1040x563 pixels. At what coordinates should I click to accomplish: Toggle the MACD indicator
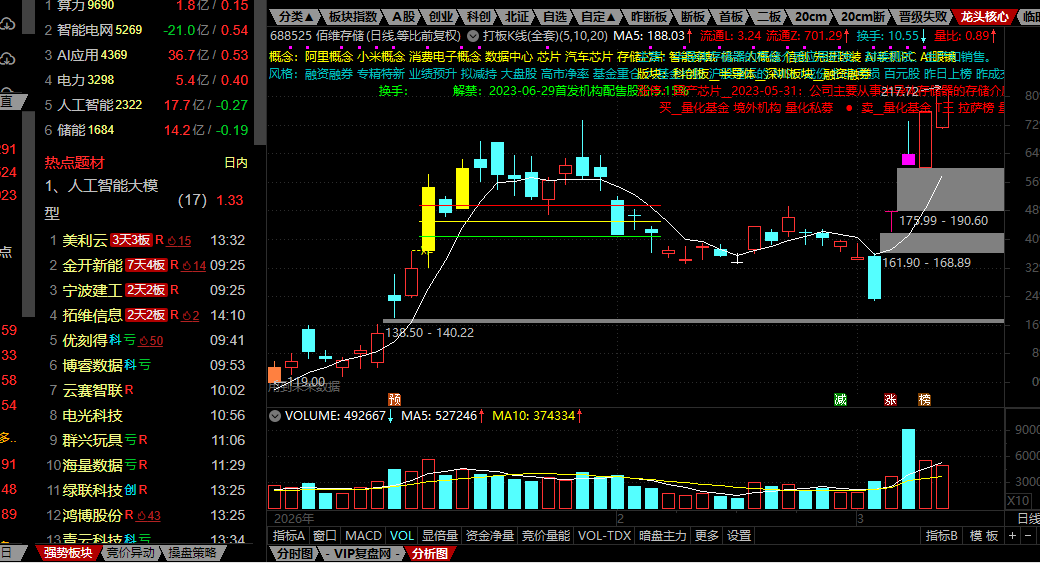(x=363, y=536)
